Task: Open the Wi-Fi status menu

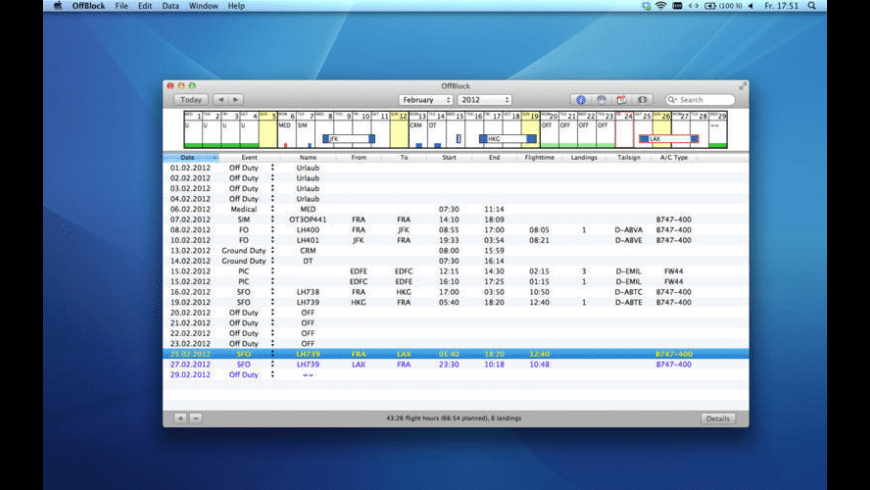Action: (661, 6)
